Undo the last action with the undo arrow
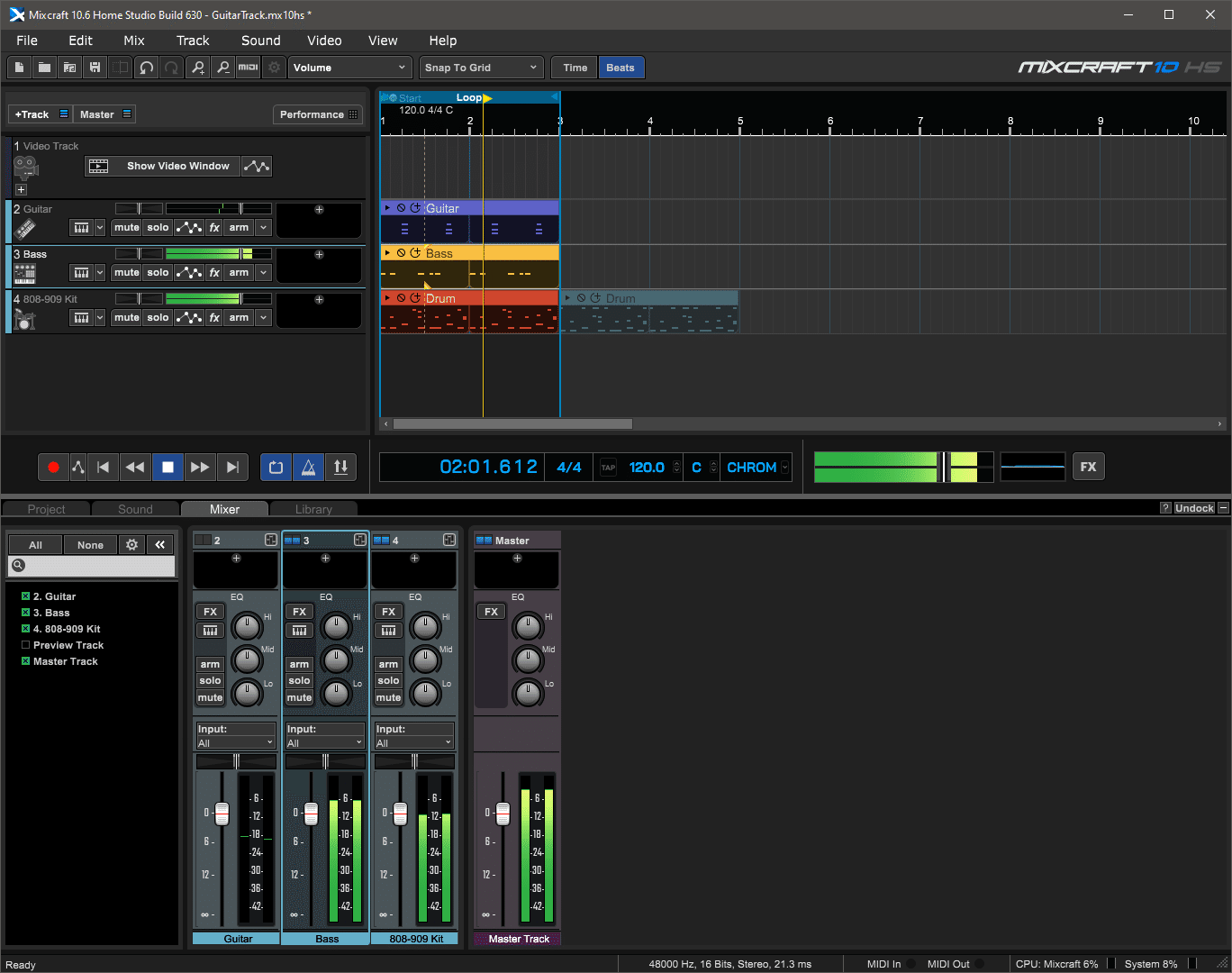The width and height of the screenshot is (1232, 973). pyautogui.click(x=147, y=68)
